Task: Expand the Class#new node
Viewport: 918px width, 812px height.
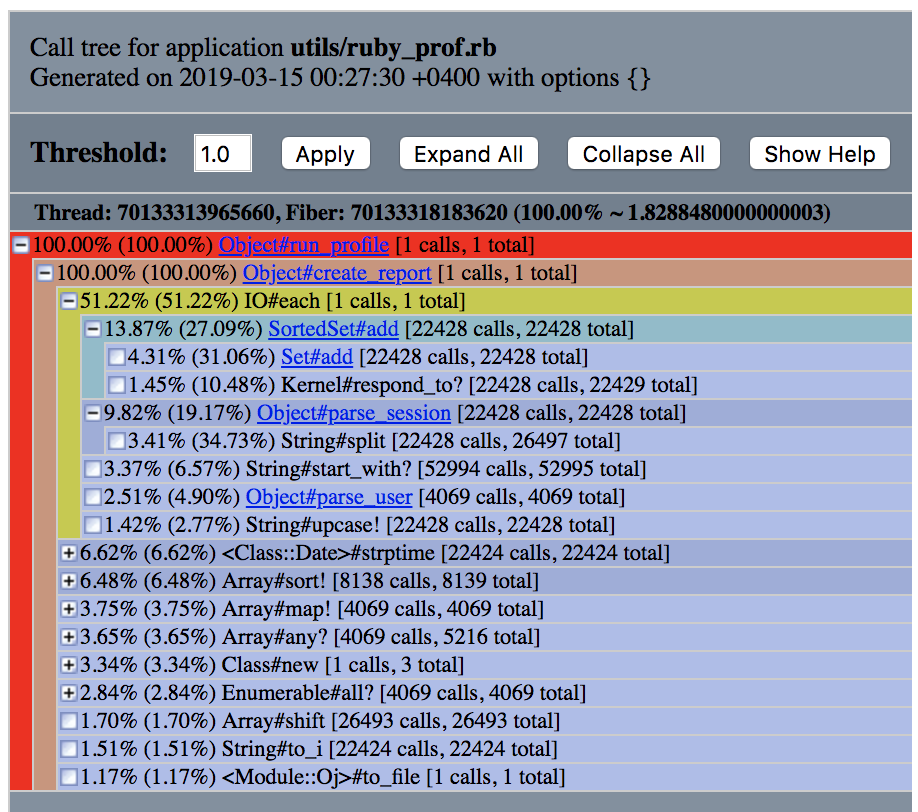Action: pos(68,665)
